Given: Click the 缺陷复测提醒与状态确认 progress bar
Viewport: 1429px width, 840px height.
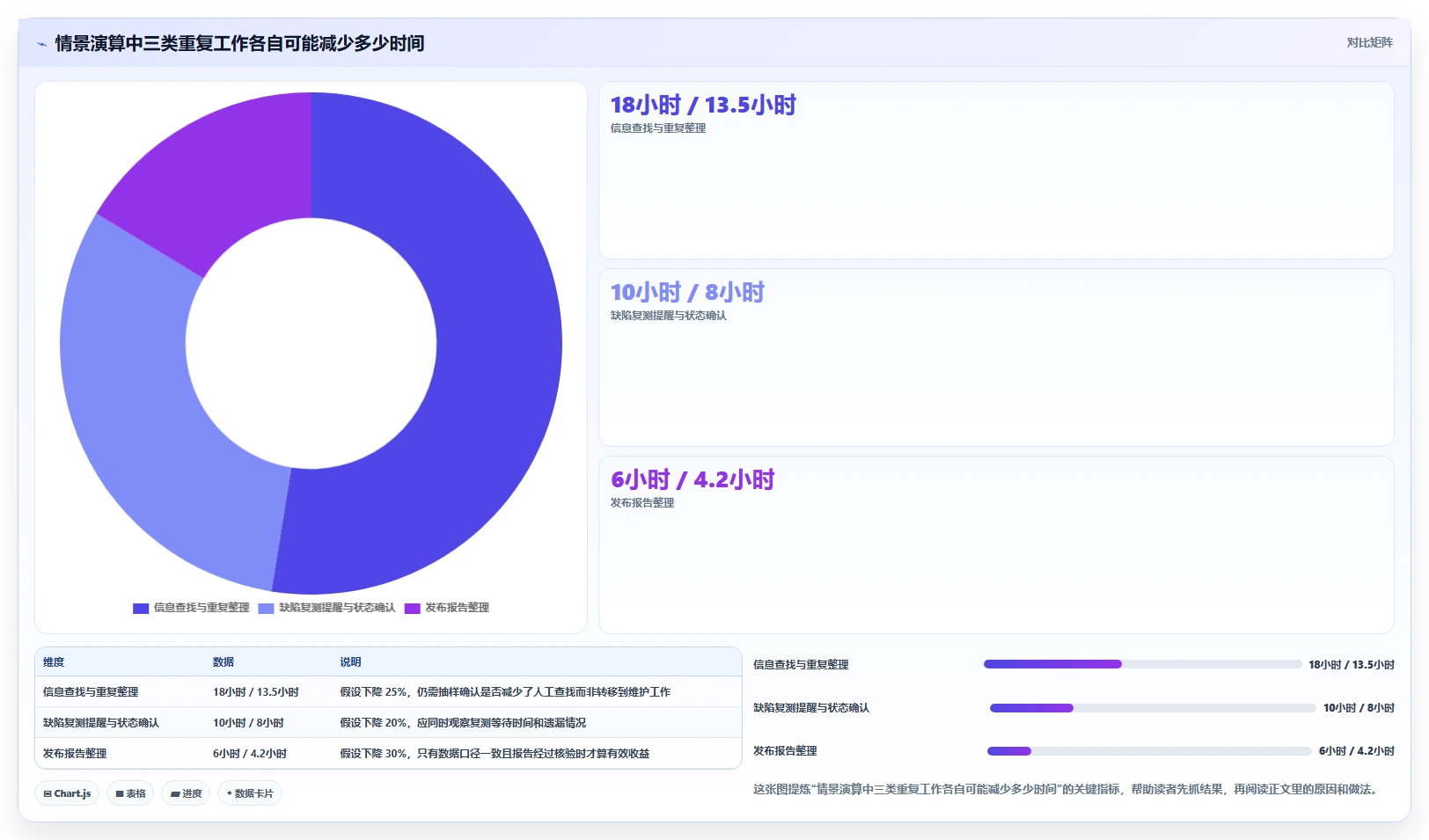Looking at the screenshot, I should pyautogui.click(x=1153, y=707).
